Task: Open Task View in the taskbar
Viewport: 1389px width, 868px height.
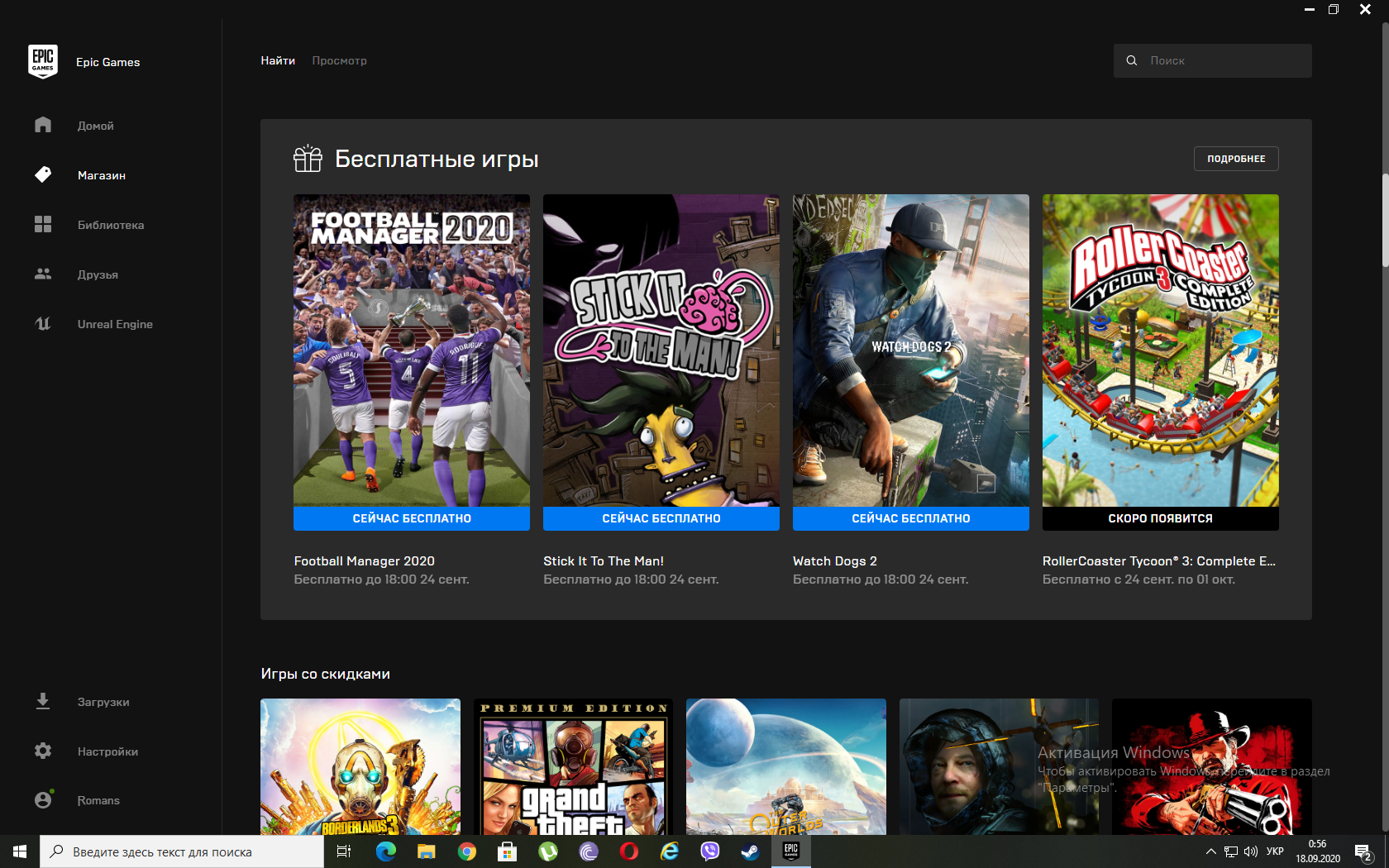Action: tap(344, 851)
